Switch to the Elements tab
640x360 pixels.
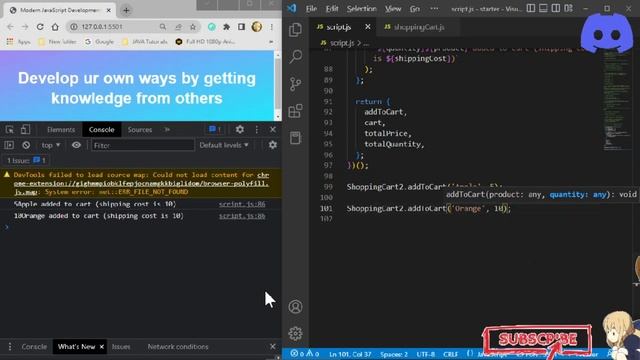(61, 130)
